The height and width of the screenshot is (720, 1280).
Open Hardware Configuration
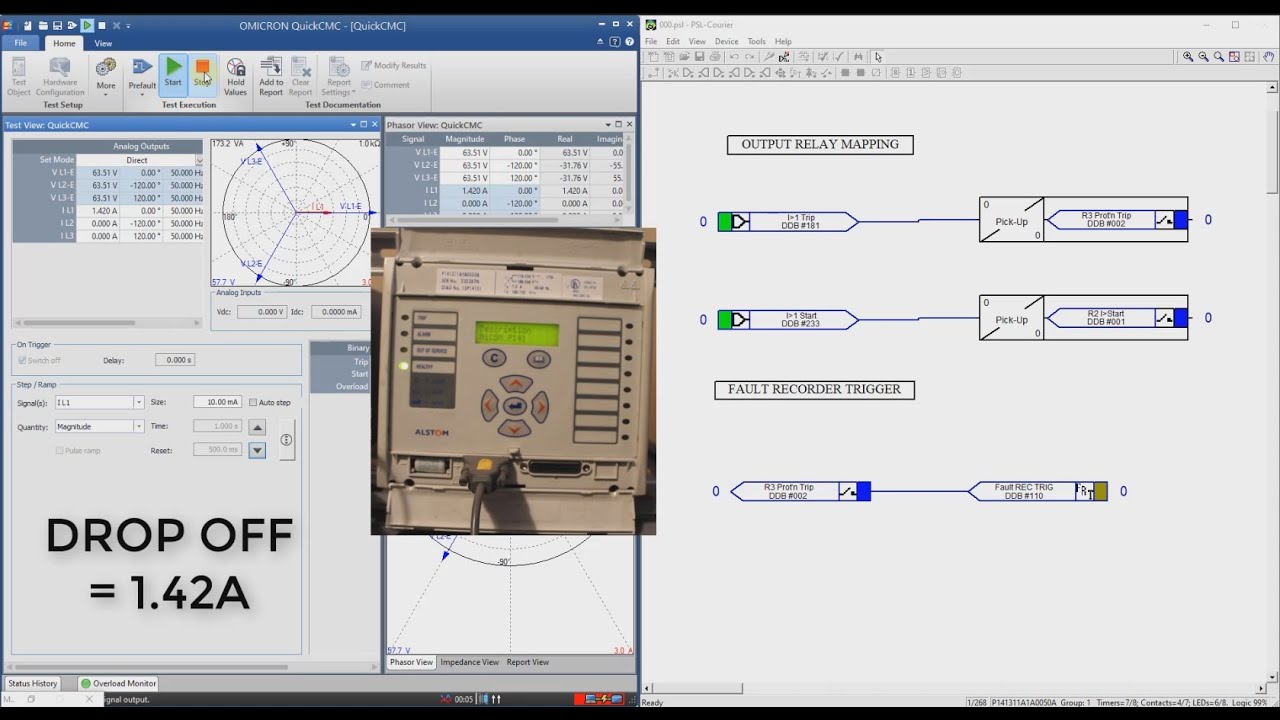click(x=60, y=77)
